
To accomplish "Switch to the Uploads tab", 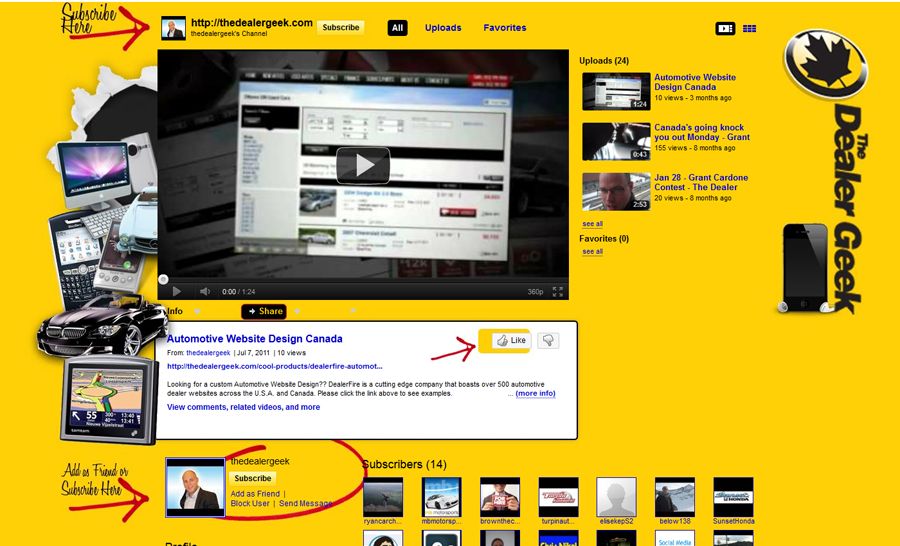I will pyautogui.click(x=443, y=28).
